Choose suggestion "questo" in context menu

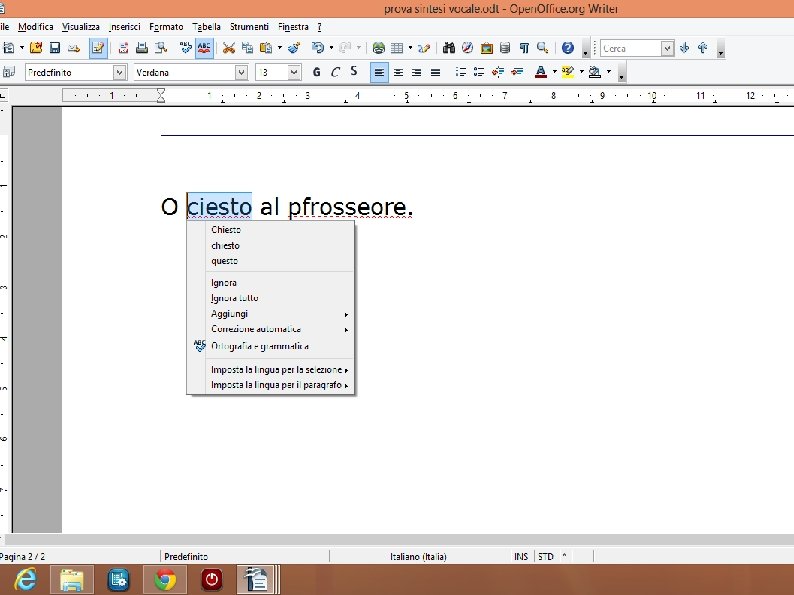tap(224, 261)
